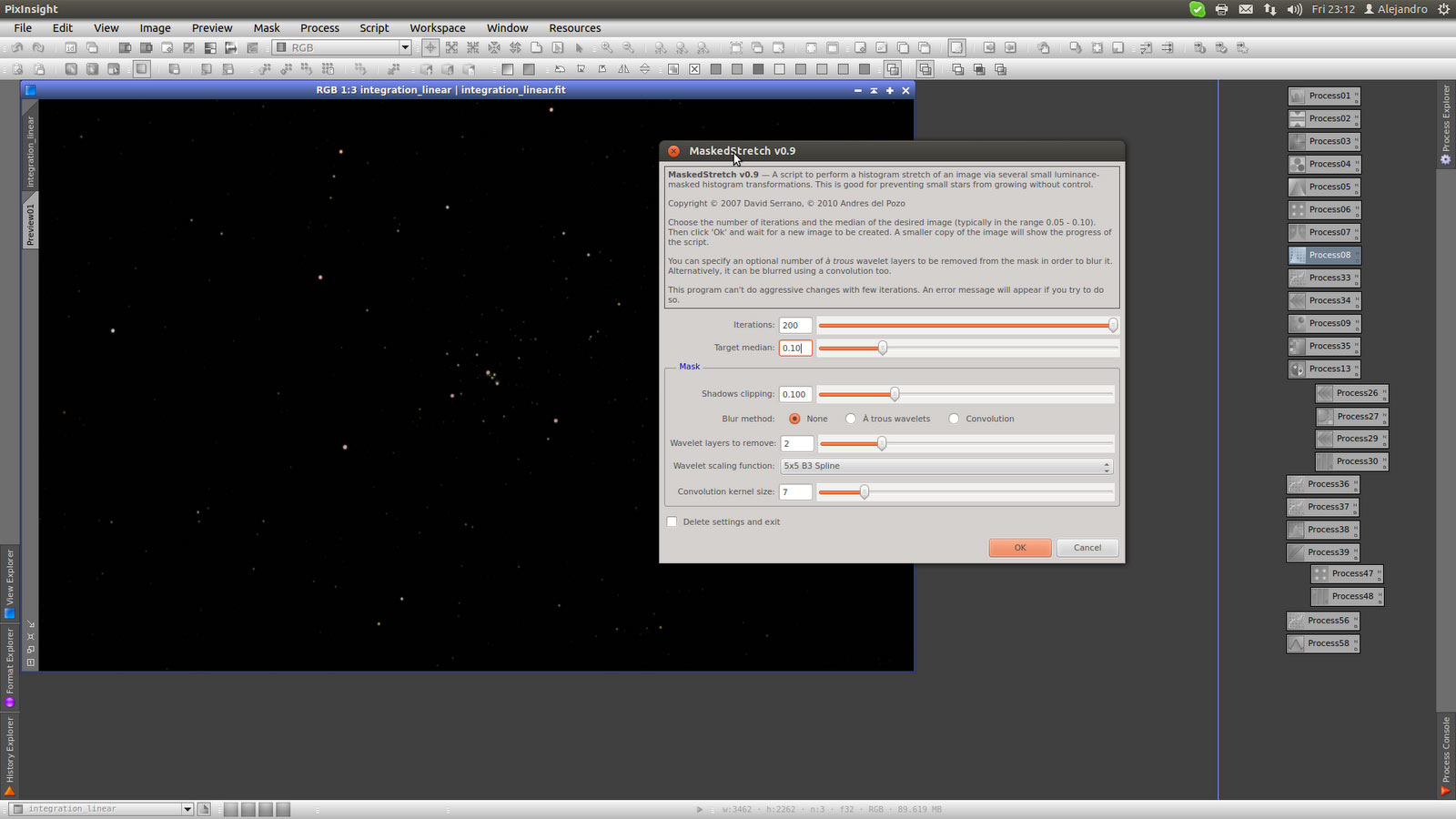Click the Process04 workspace icon

[x=1324, y=164]
